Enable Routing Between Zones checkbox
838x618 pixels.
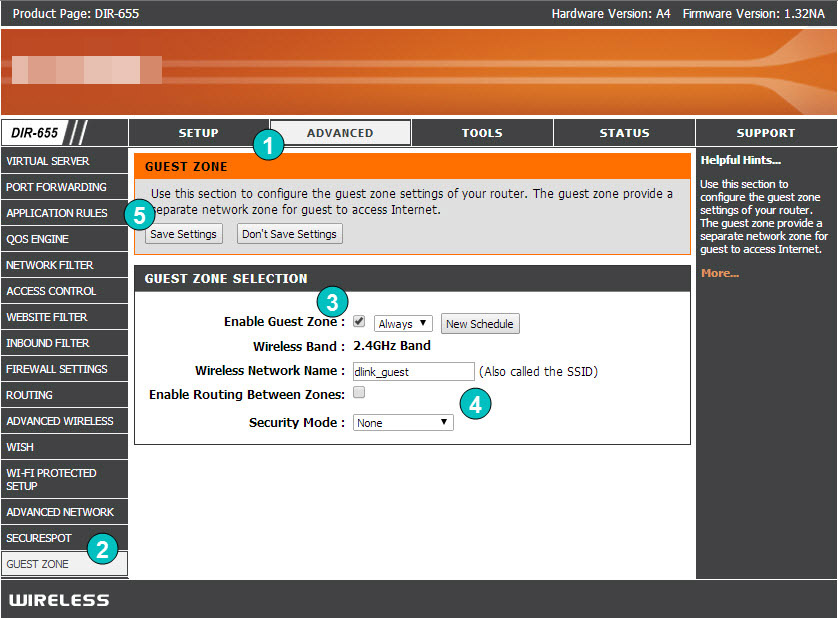pos(359,392)
